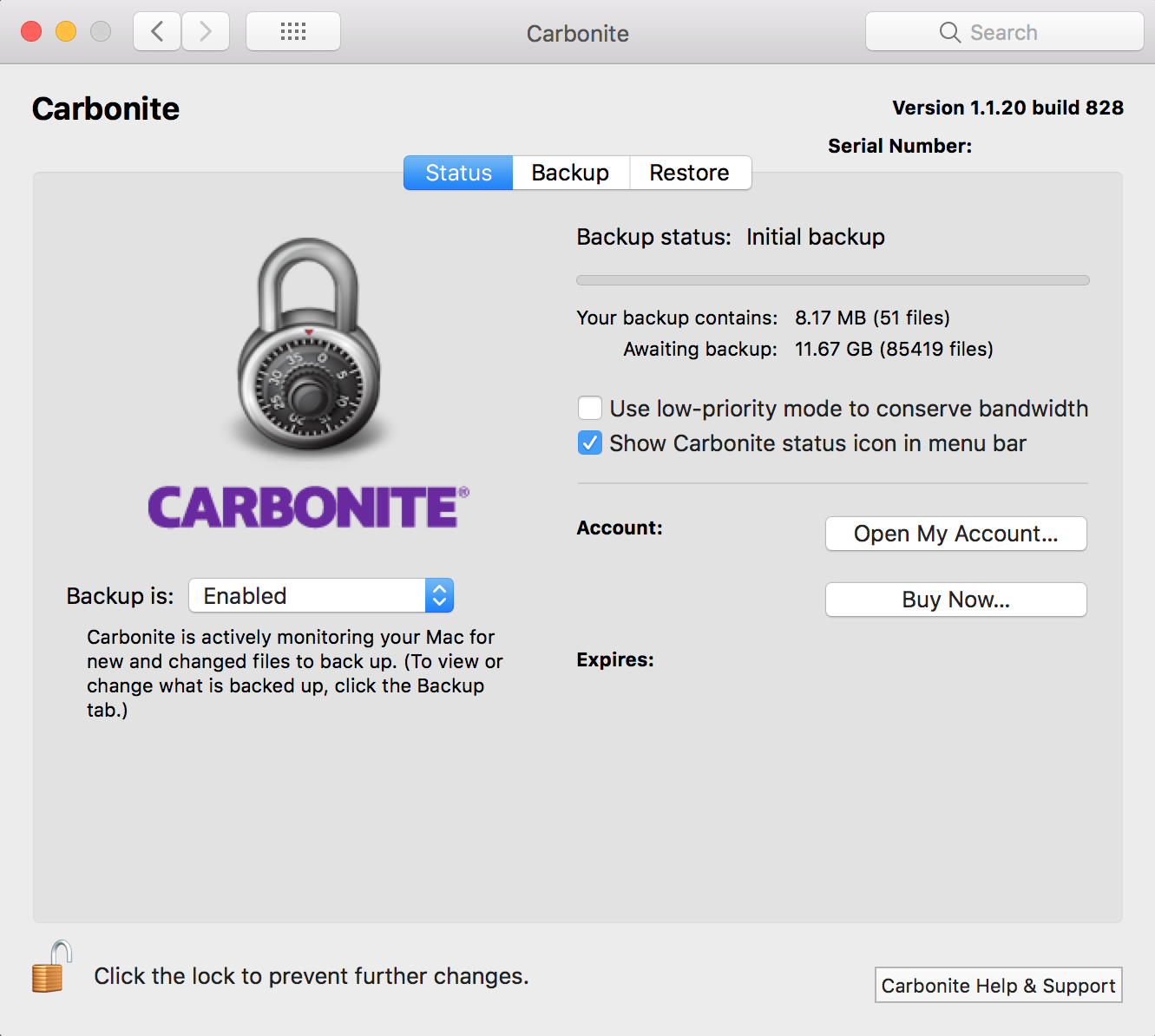Viewport: 1155px width, 1036px height.
Task: Uncheck Show Carbonite status icon in menu bar
Action: (x=590, y=443)
